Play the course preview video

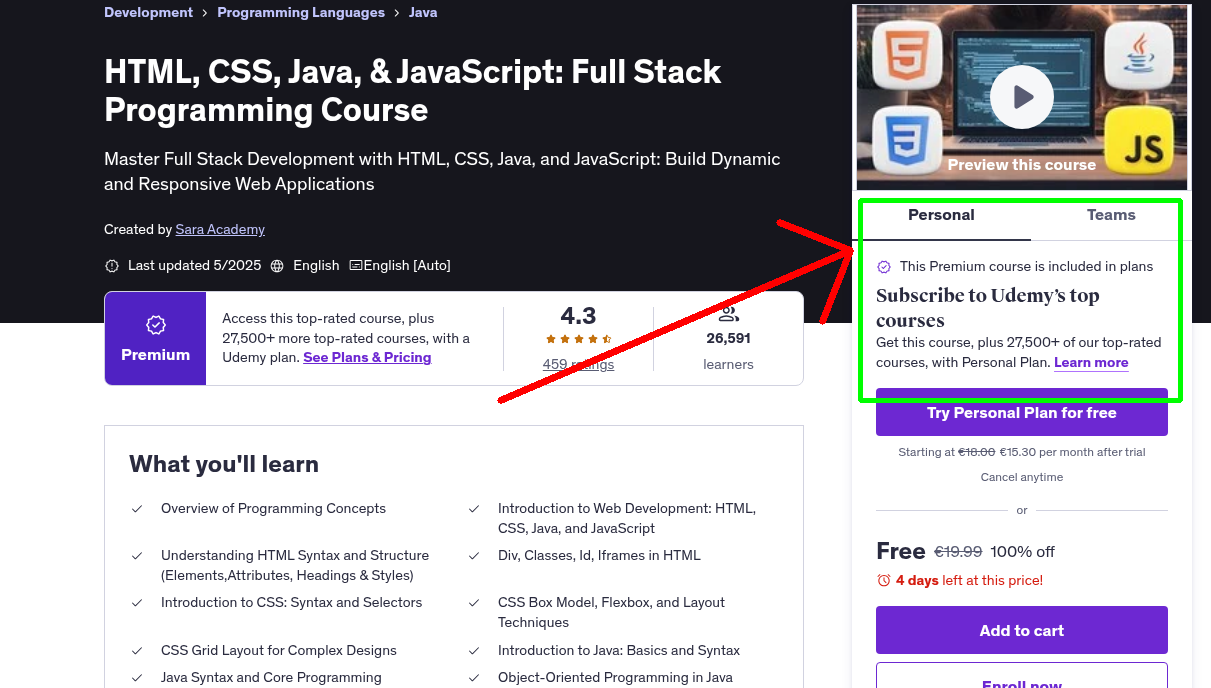[1022, 97]
